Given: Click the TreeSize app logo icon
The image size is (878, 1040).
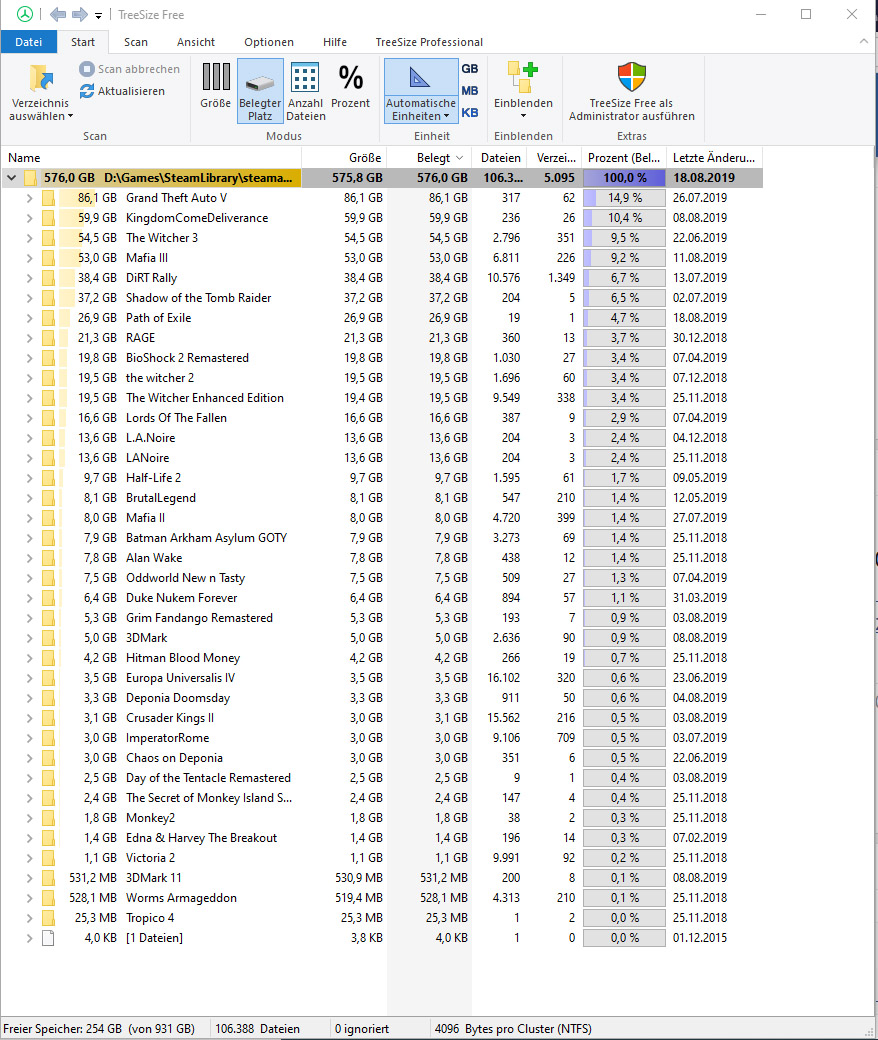Looking at the screenshot, I should tap(24, 14).
